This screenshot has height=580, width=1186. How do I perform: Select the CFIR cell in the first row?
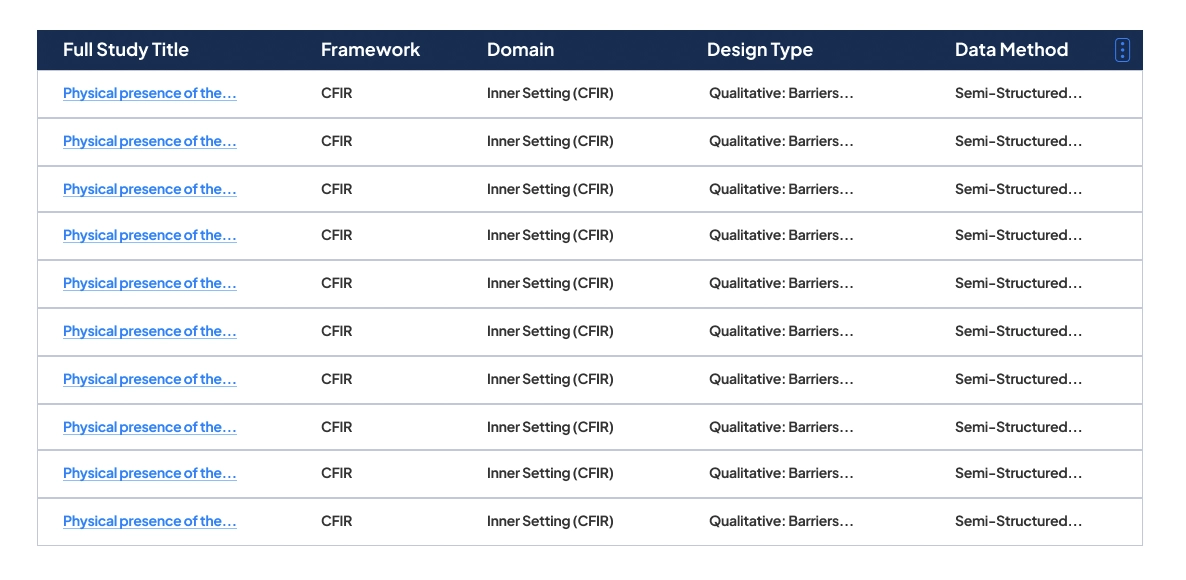pos(337,93)
